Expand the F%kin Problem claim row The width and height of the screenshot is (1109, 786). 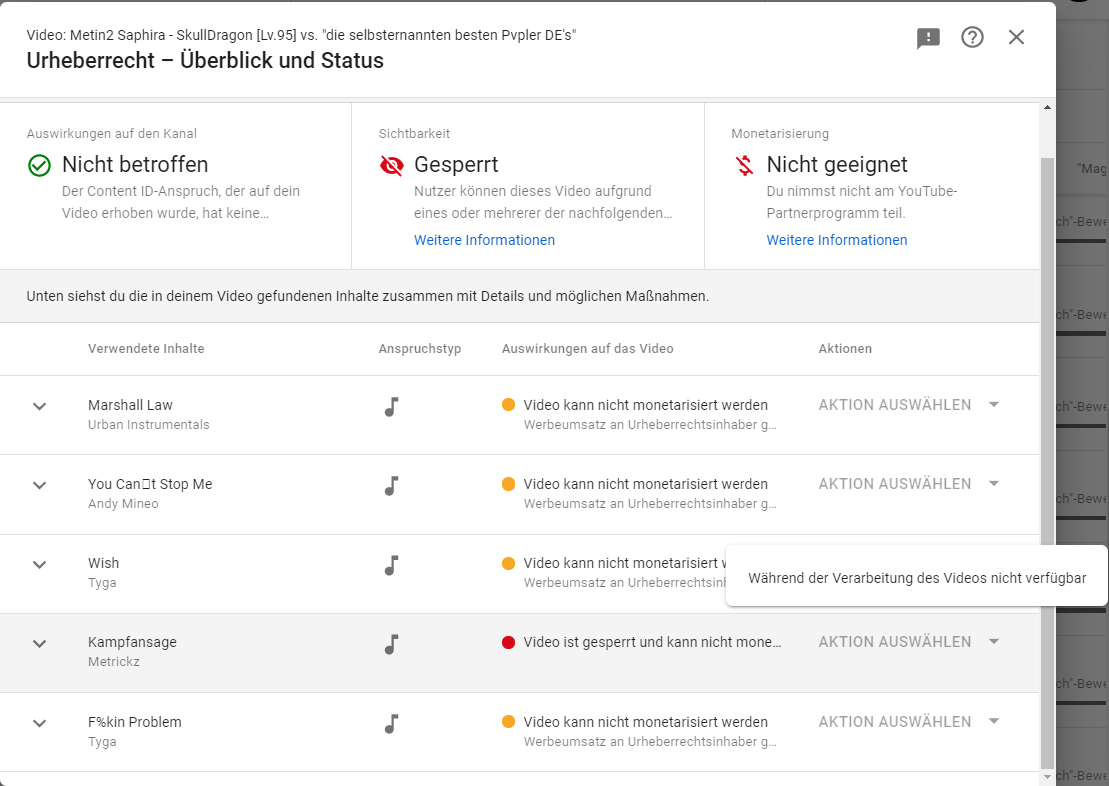coord(40,723)
